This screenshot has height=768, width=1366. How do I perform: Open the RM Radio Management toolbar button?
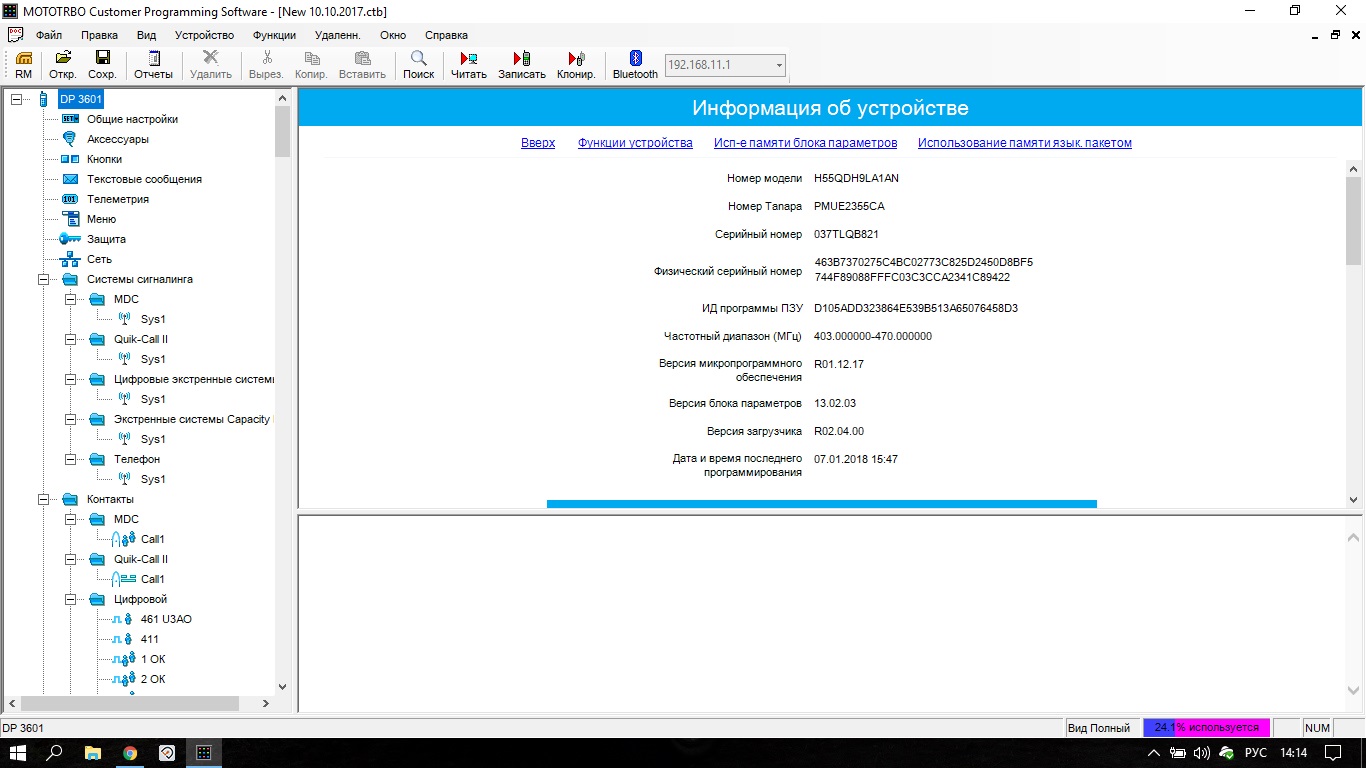point(23,65)
